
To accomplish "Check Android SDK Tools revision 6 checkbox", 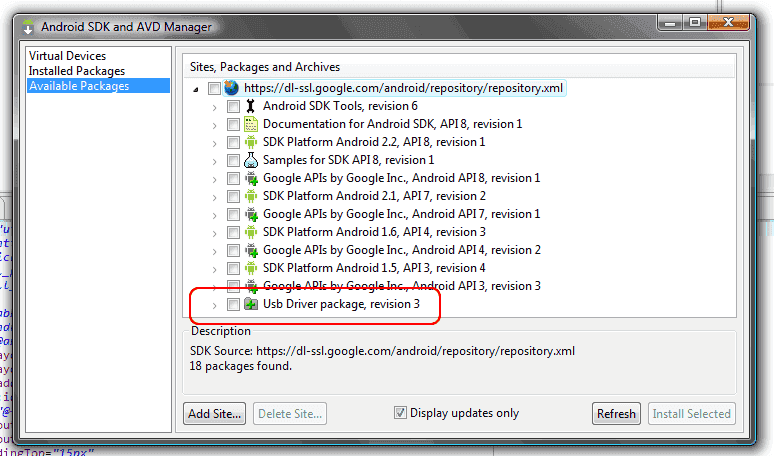I will click(233, 106).
